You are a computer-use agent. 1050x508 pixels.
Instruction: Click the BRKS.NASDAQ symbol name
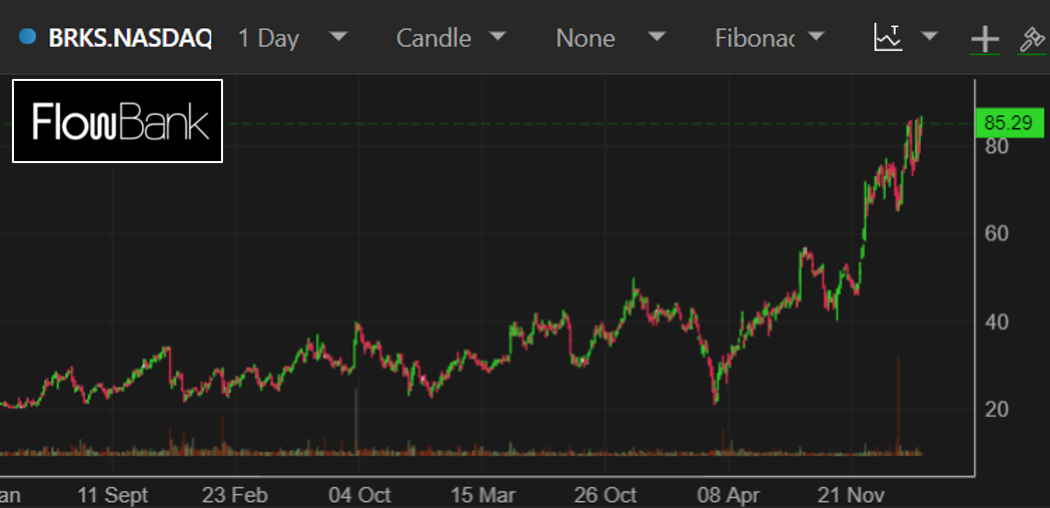coord(130,38)
